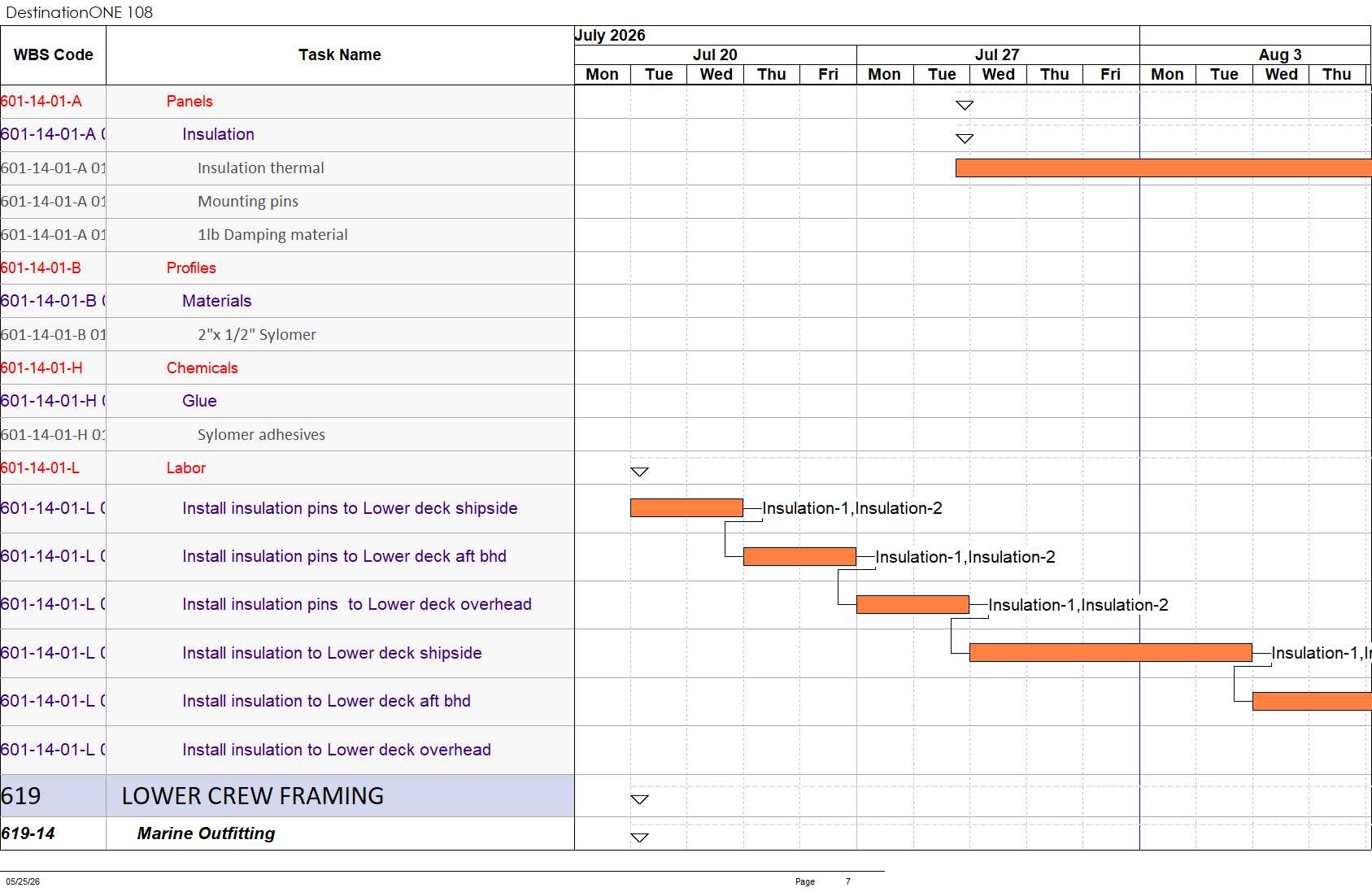Click the Labor summary triangle marker
Viewport: 1372px width, 892px height.
(x=640, y=472)
